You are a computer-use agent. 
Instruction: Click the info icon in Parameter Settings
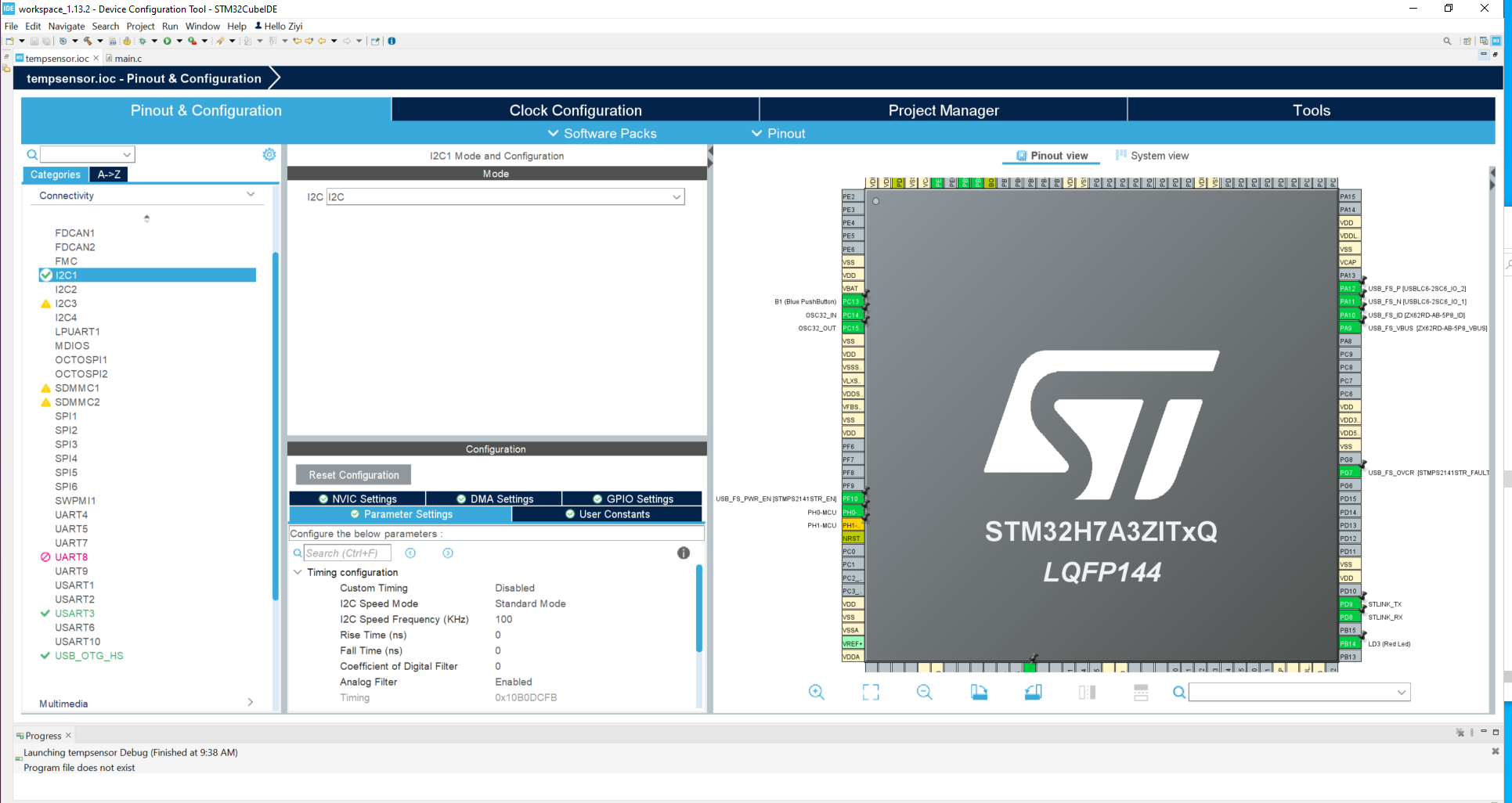[684, 553]
